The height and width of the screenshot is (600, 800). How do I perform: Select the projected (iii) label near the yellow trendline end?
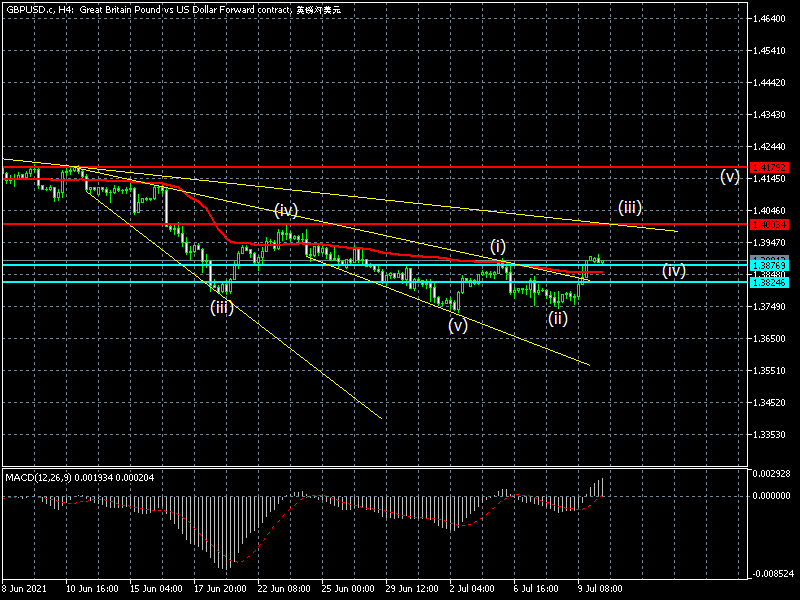pyautogui.click(x=629, y=208)
